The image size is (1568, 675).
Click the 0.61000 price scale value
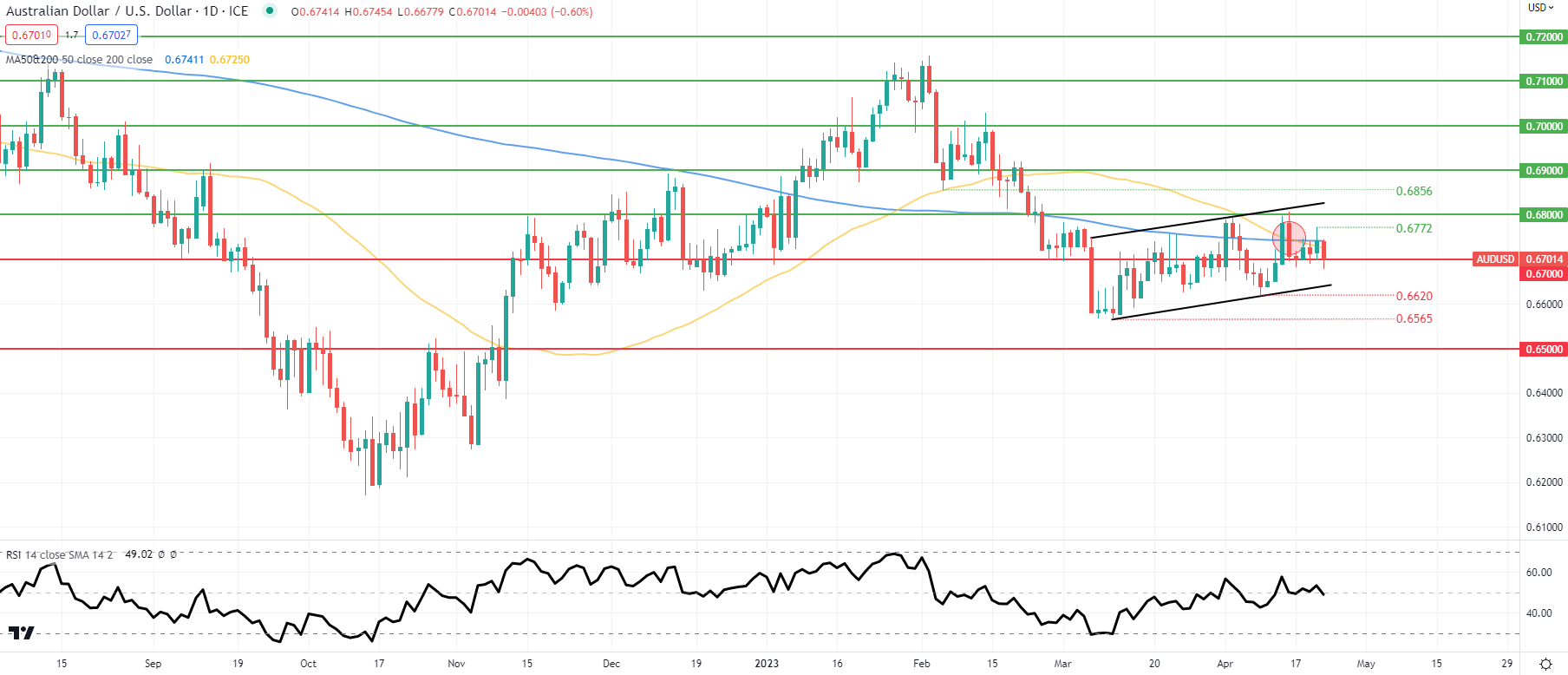(1544, 528)
